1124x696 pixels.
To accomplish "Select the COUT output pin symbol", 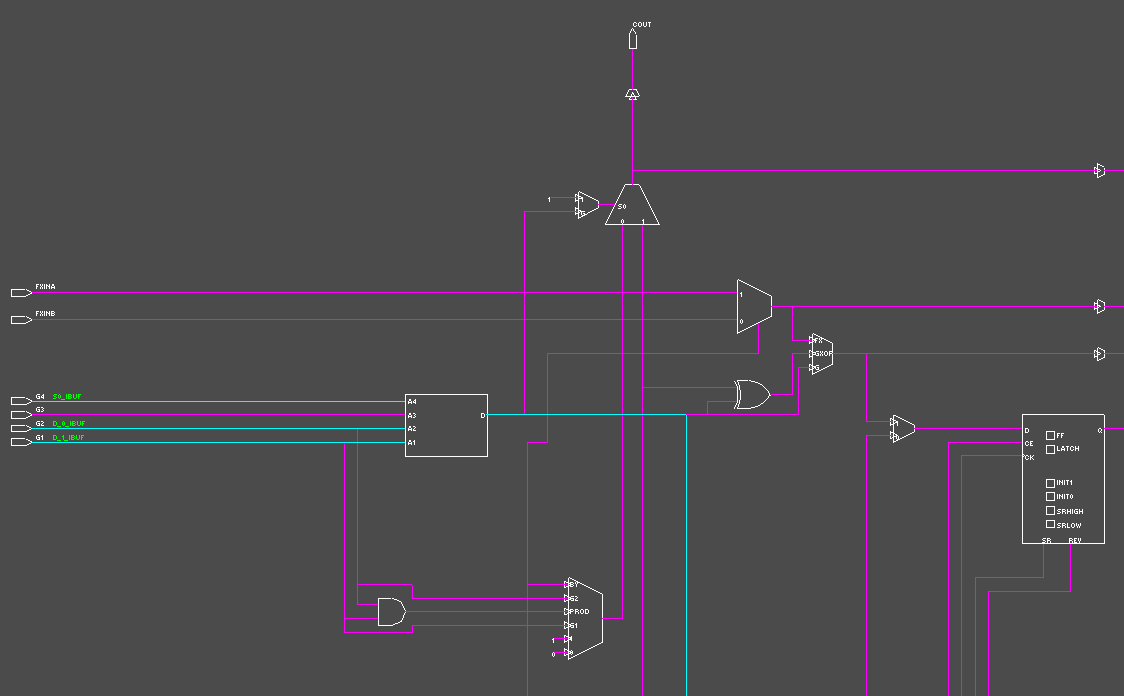I will pyautogui.click(x=633, y=39).
